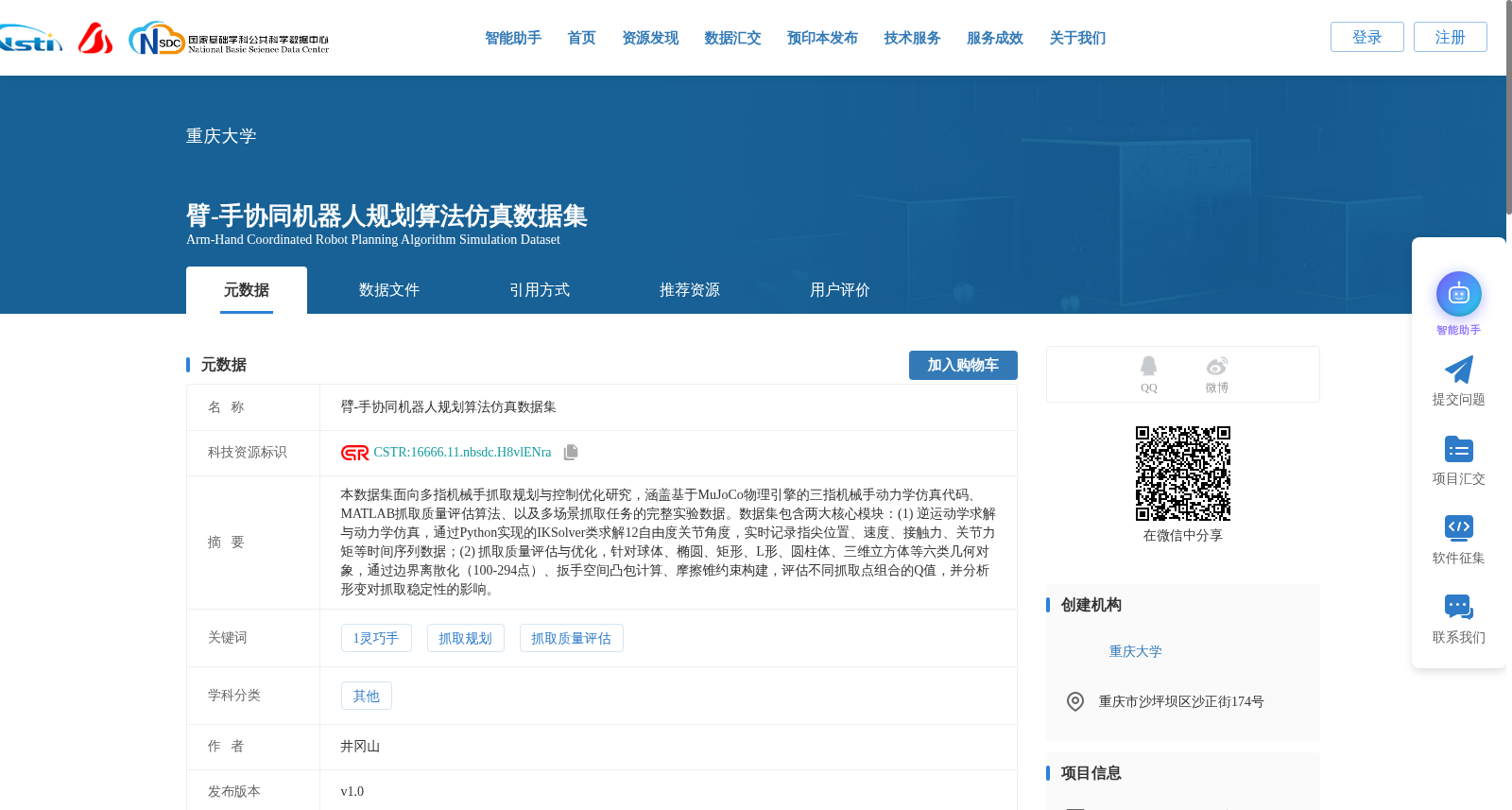Click the author name 井冈山
The image size is (1512, 810).
coord(360,747)
